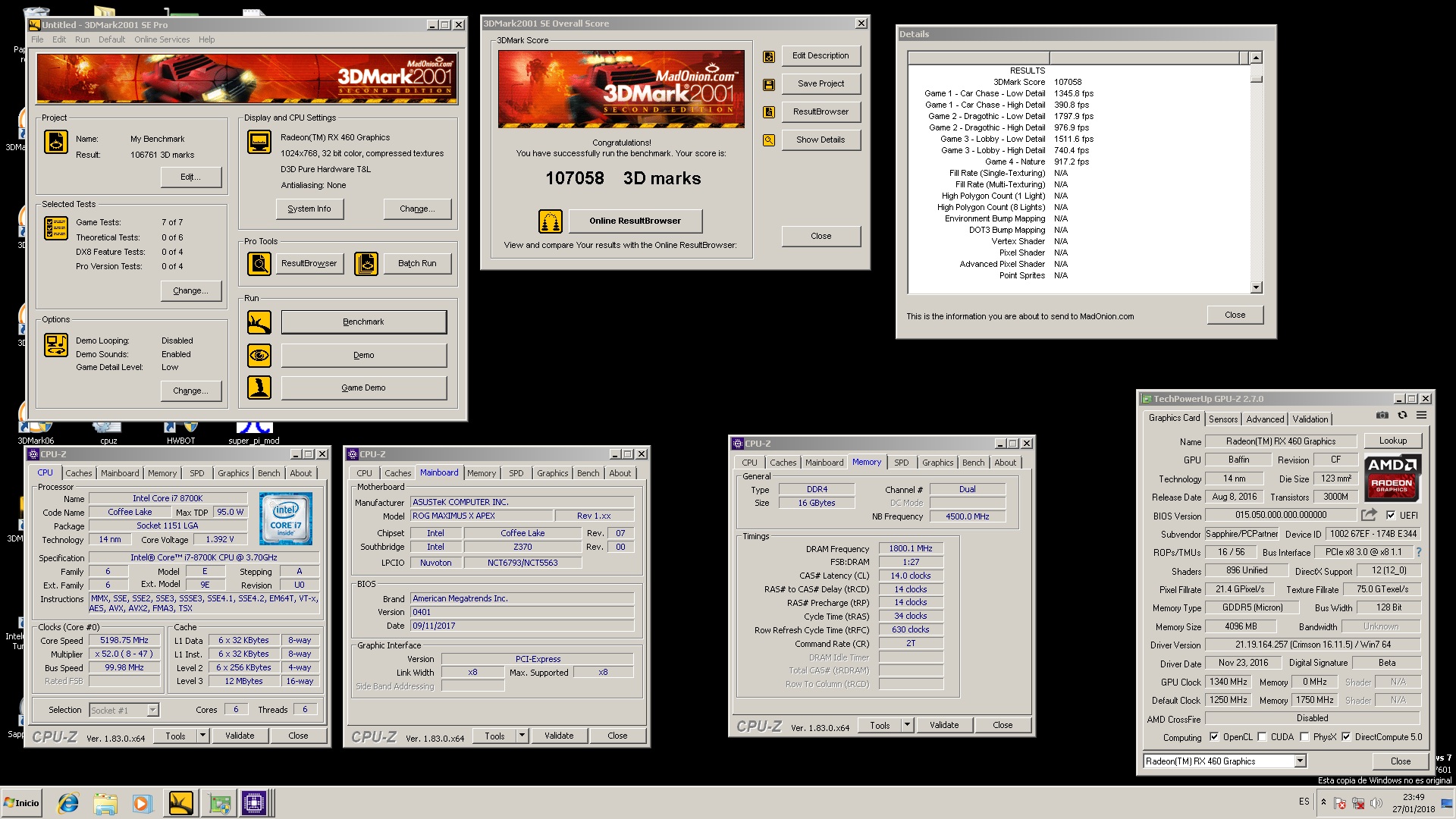This screenshot has height=819, width=1456.
Task: Toggle the UEFI checkbox in GPU-Z
Action: tap(1391, 515)
